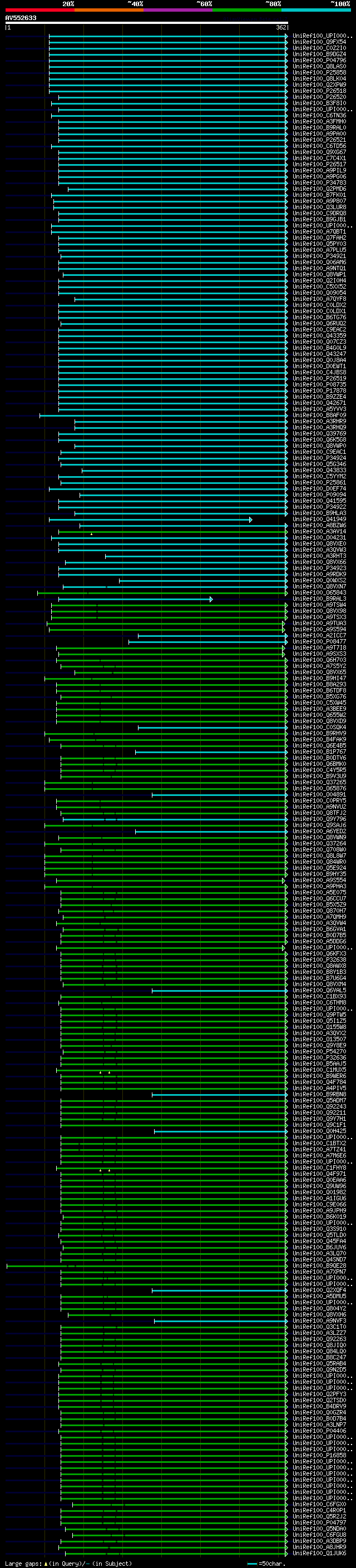Click the ~80% identity scale label

[x=273, y=4]
